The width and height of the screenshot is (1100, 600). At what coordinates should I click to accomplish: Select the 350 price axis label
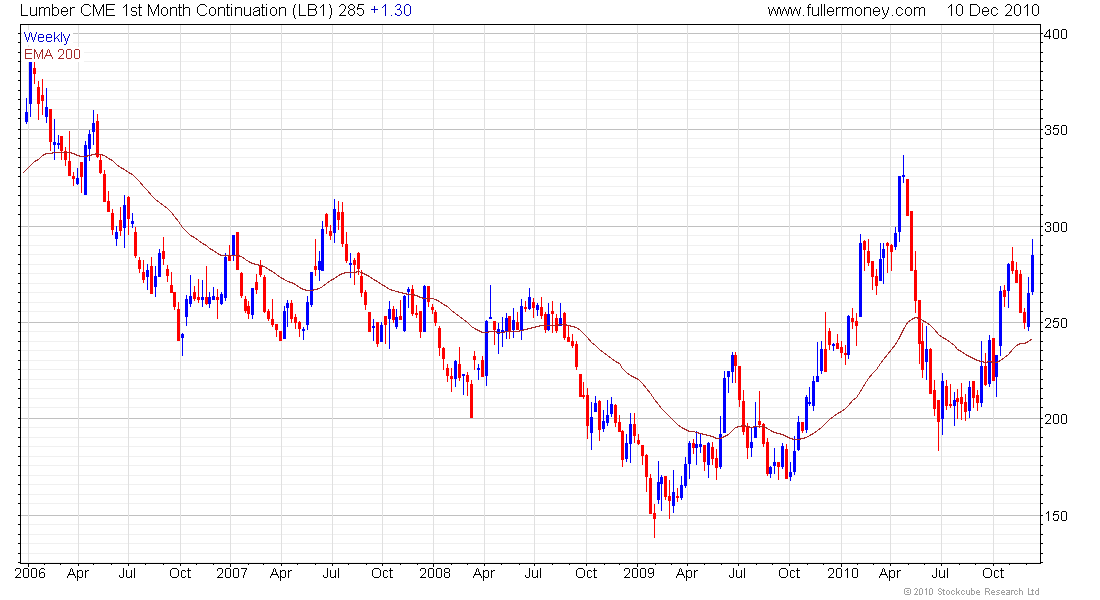pos(1058,131)
